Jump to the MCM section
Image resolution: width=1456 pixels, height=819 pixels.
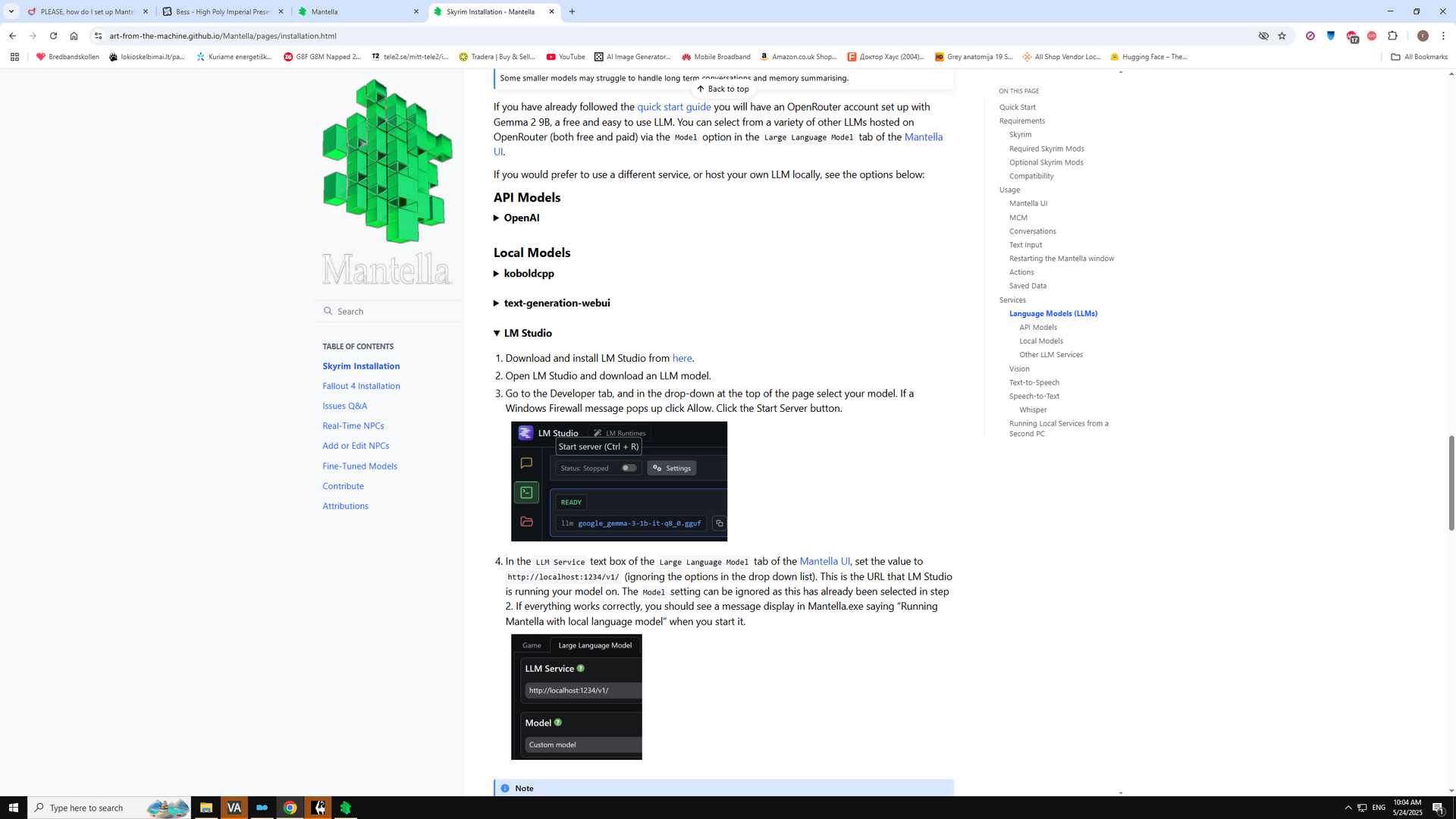[1018, 218]
